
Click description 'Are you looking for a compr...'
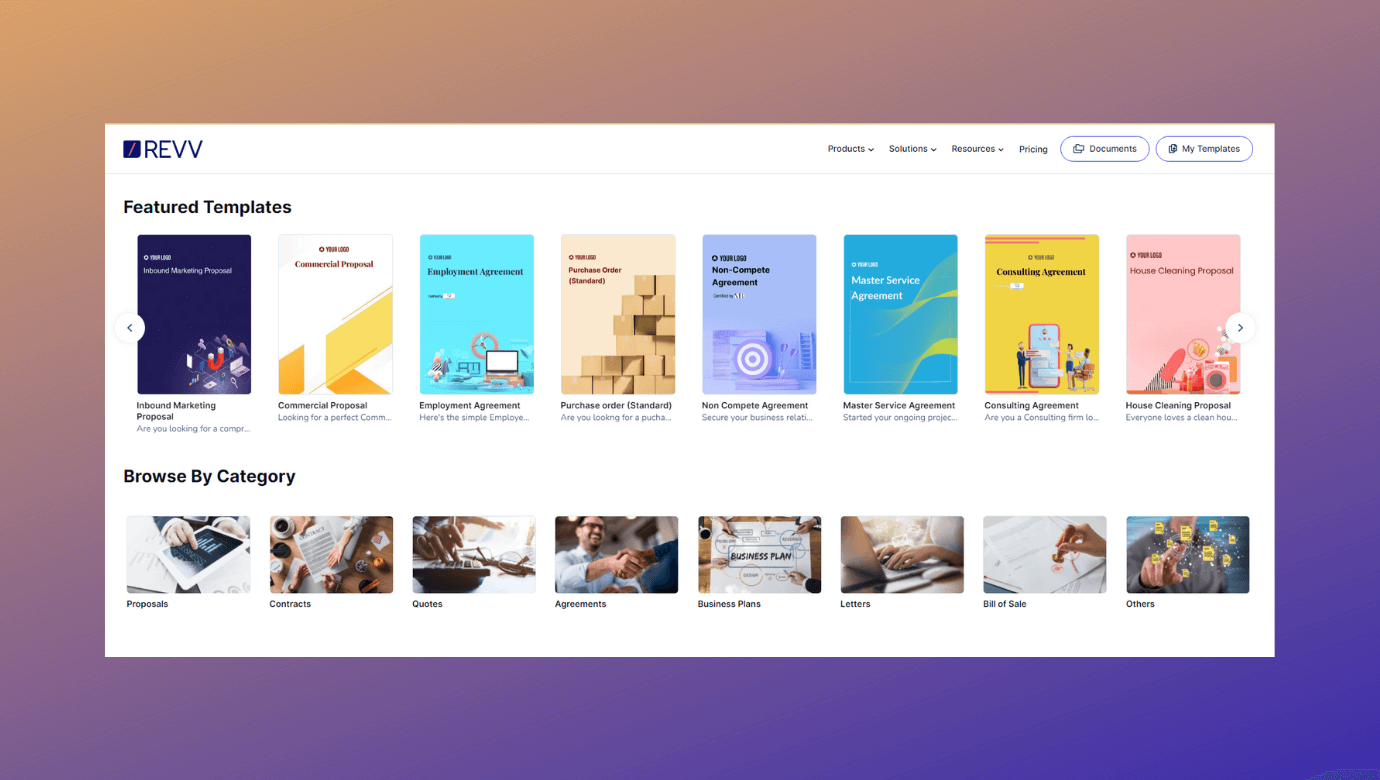[193, 429]
